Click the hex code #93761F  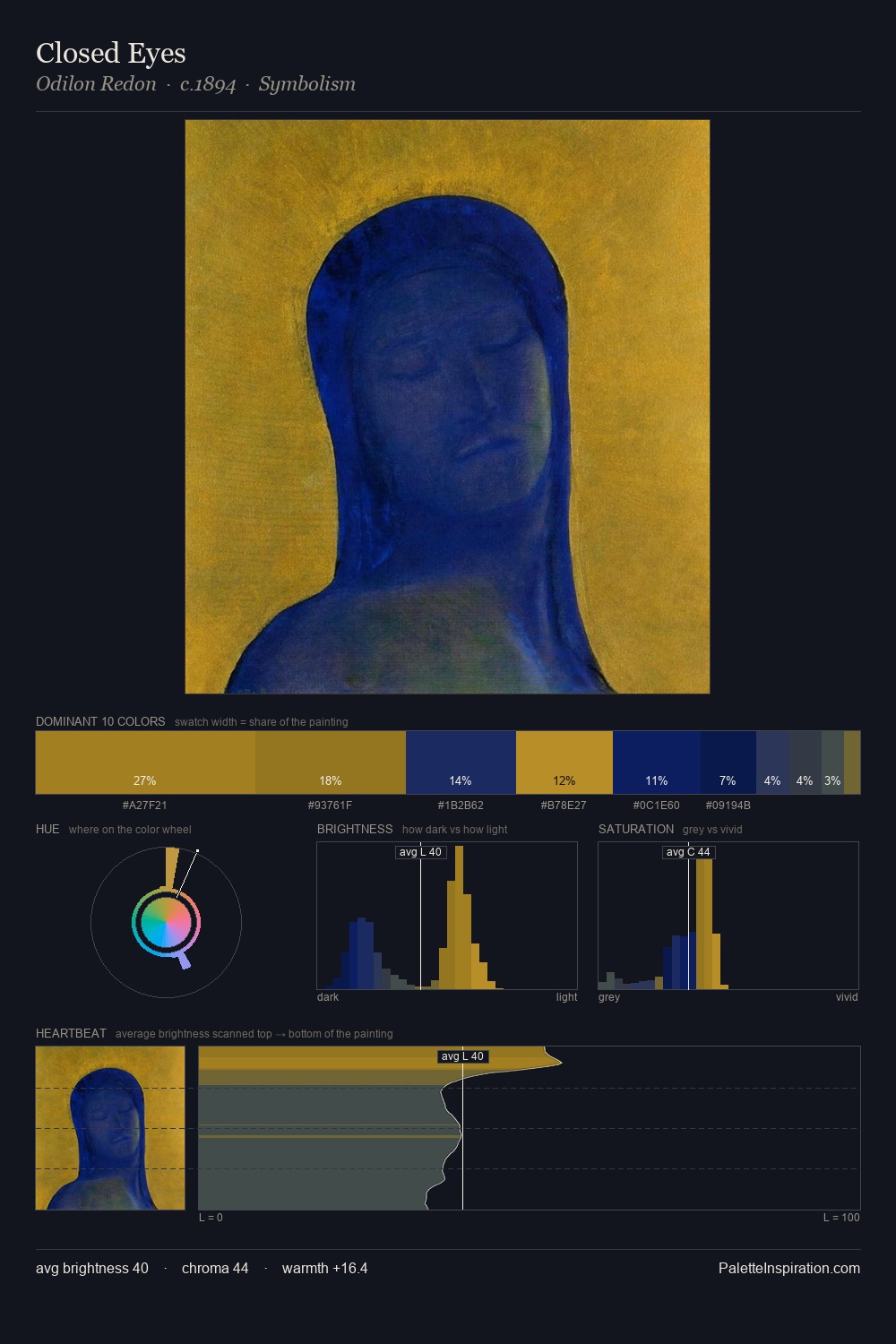click(331, 806)
